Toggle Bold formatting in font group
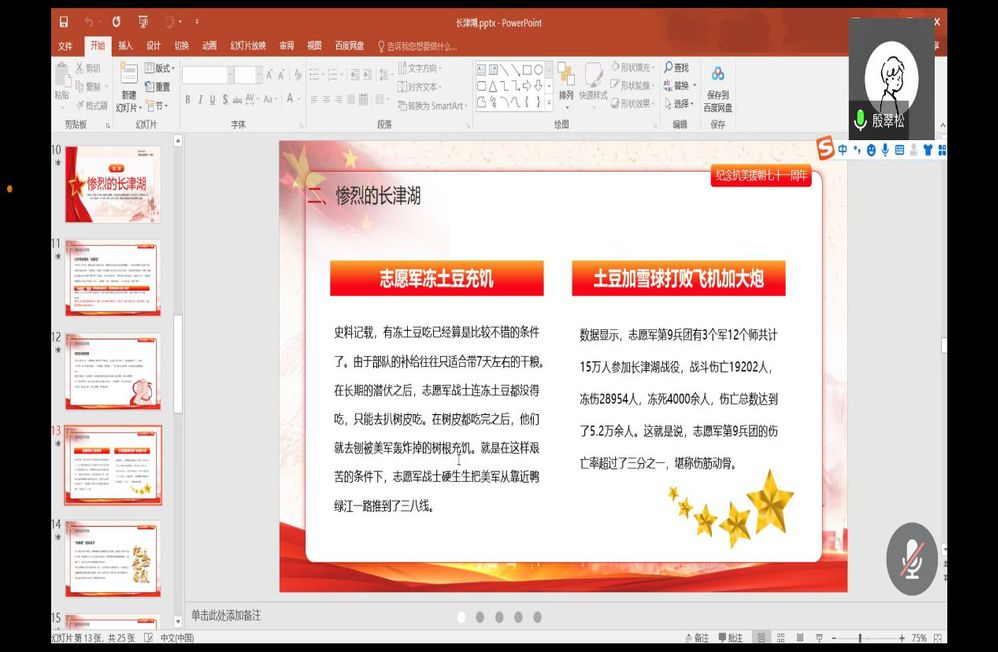 tap(187, 99)
